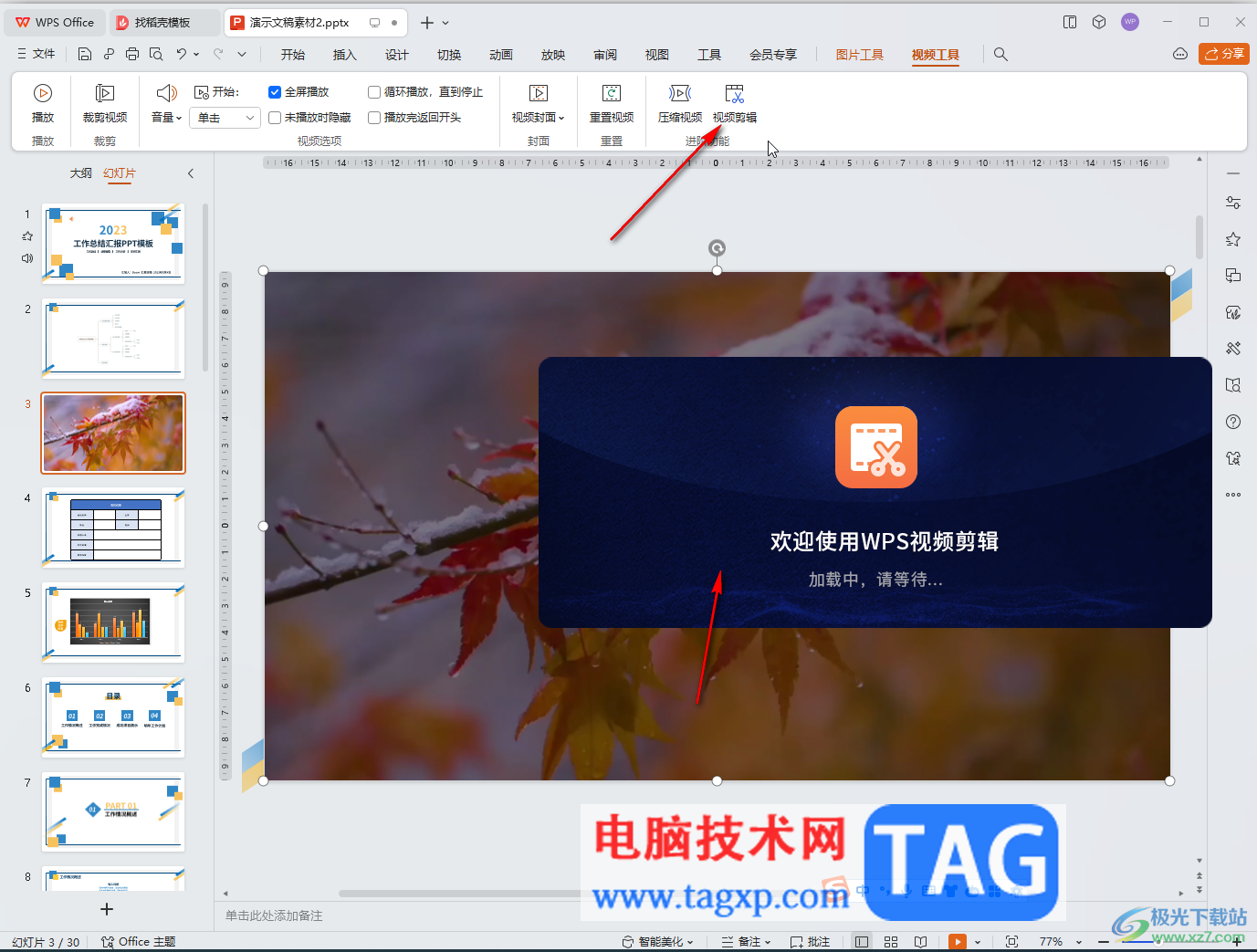Open the File (文件) menu
This screenshot has width=1257, height=952.
(37, 54)
